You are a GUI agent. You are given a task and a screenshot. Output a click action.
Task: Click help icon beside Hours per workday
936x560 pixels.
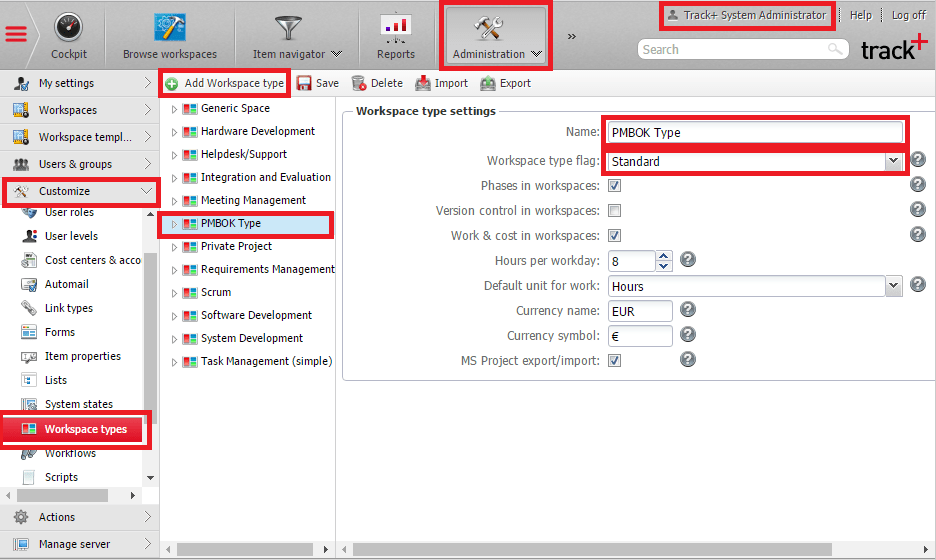[x=688, y=260]
